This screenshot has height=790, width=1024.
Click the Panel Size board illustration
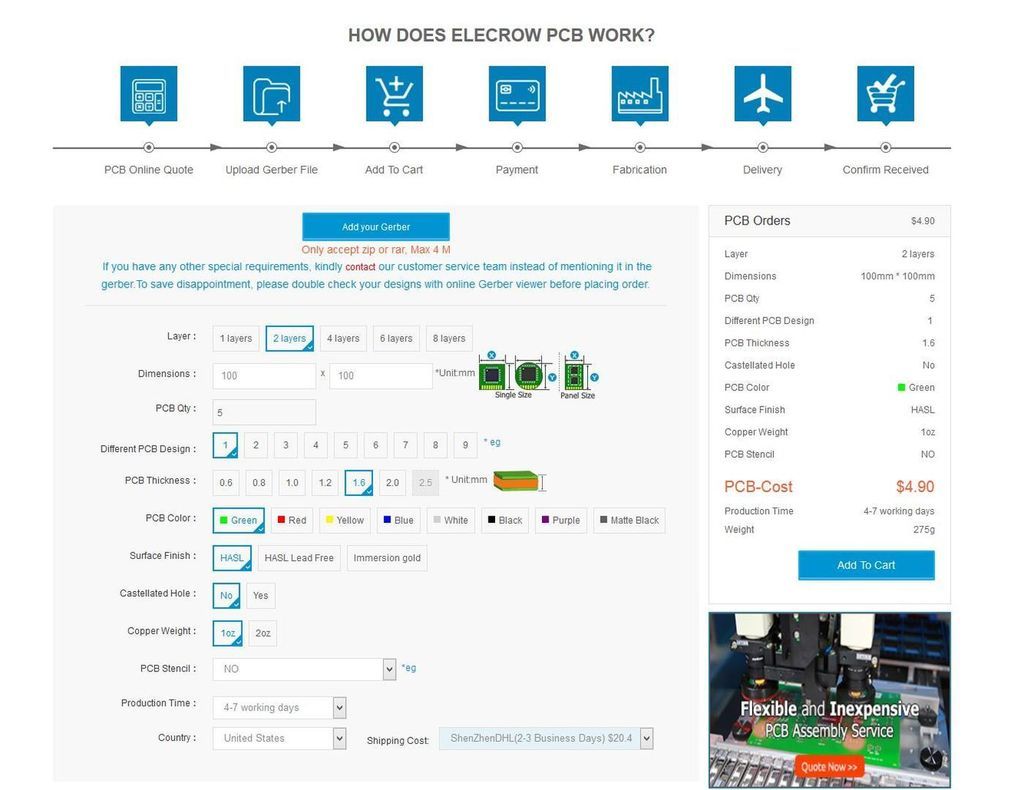[573, 375]
